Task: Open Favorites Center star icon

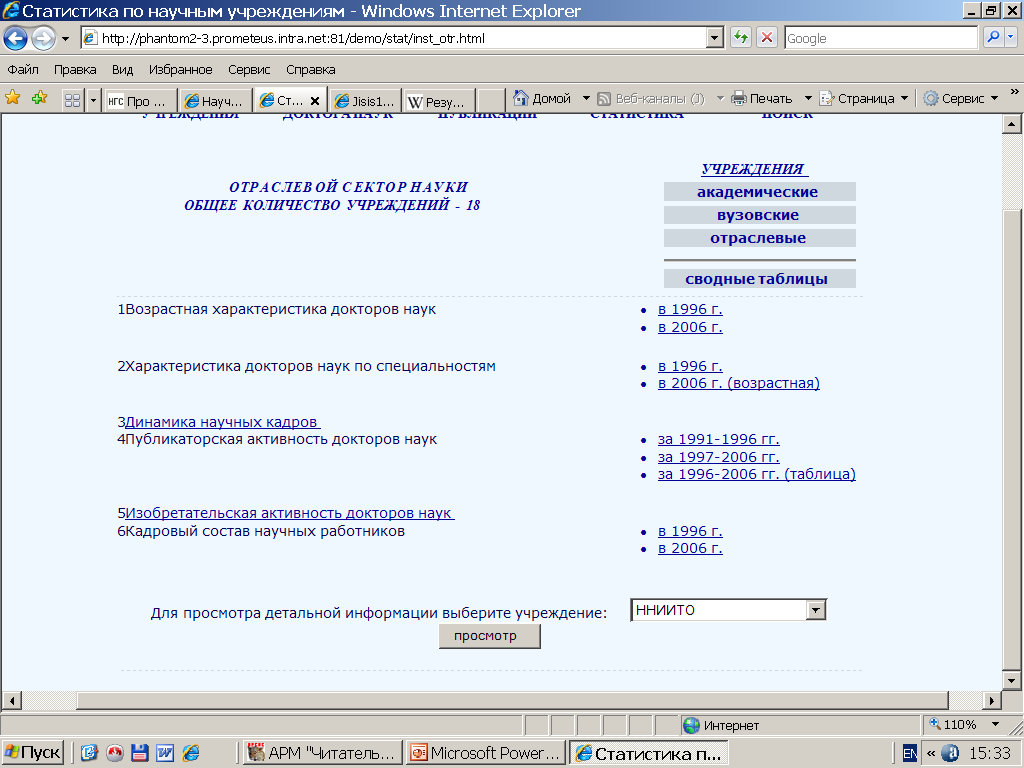Action: click(x=13, y=98)
